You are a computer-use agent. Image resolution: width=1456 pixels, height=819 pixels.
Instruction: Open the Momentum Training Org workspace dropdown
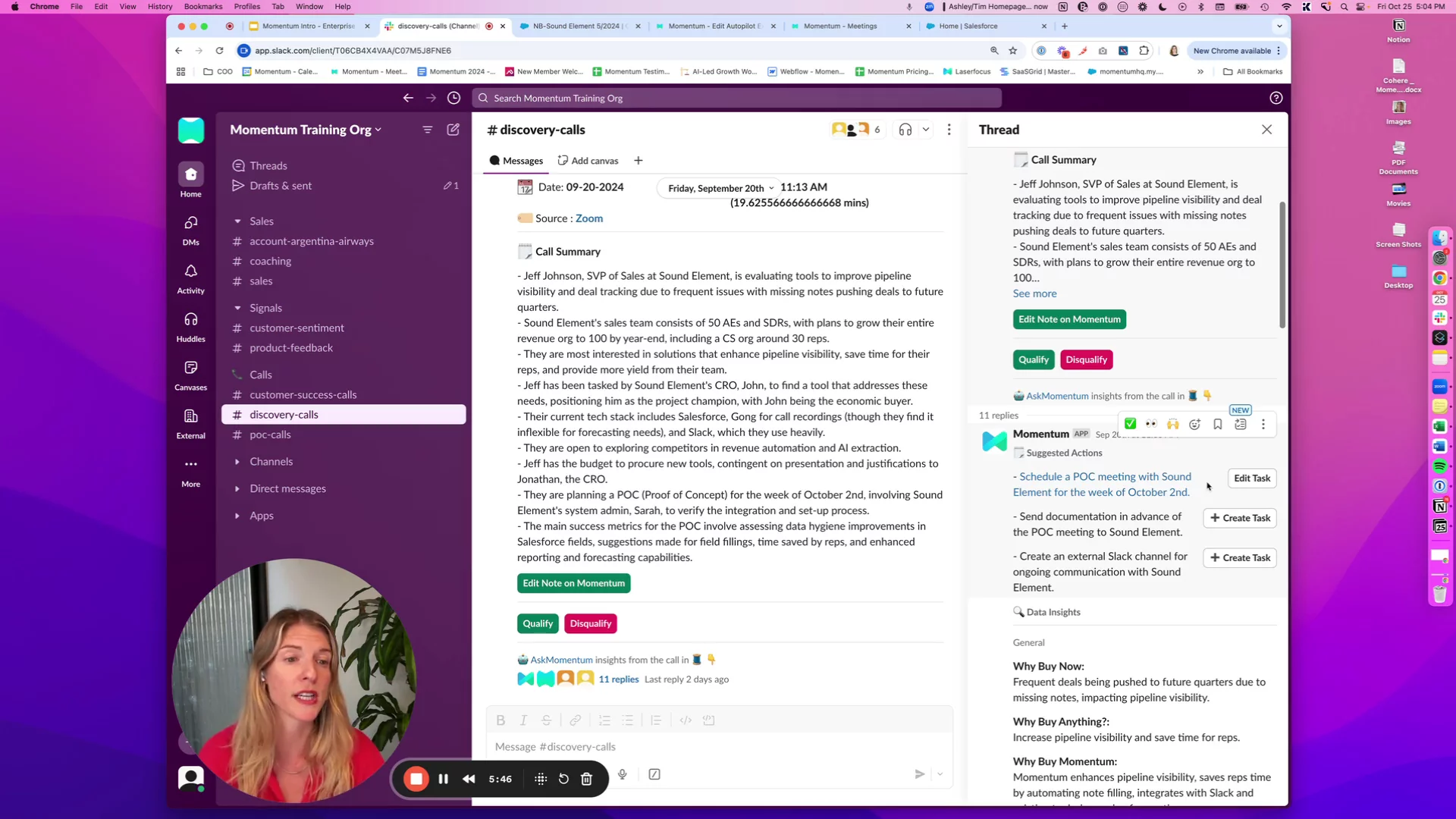[305, 130]
